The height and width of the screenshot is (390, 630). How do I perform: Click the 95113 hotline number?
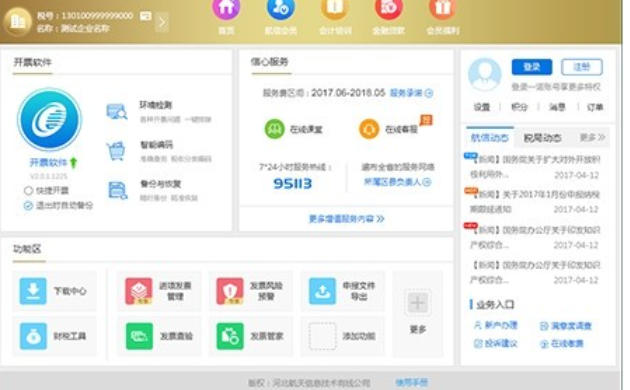[x=292, y=184]
